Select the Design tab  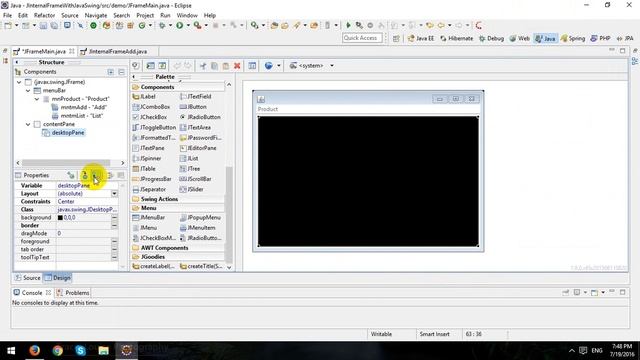pyautogui.click(x=58, y=278)
